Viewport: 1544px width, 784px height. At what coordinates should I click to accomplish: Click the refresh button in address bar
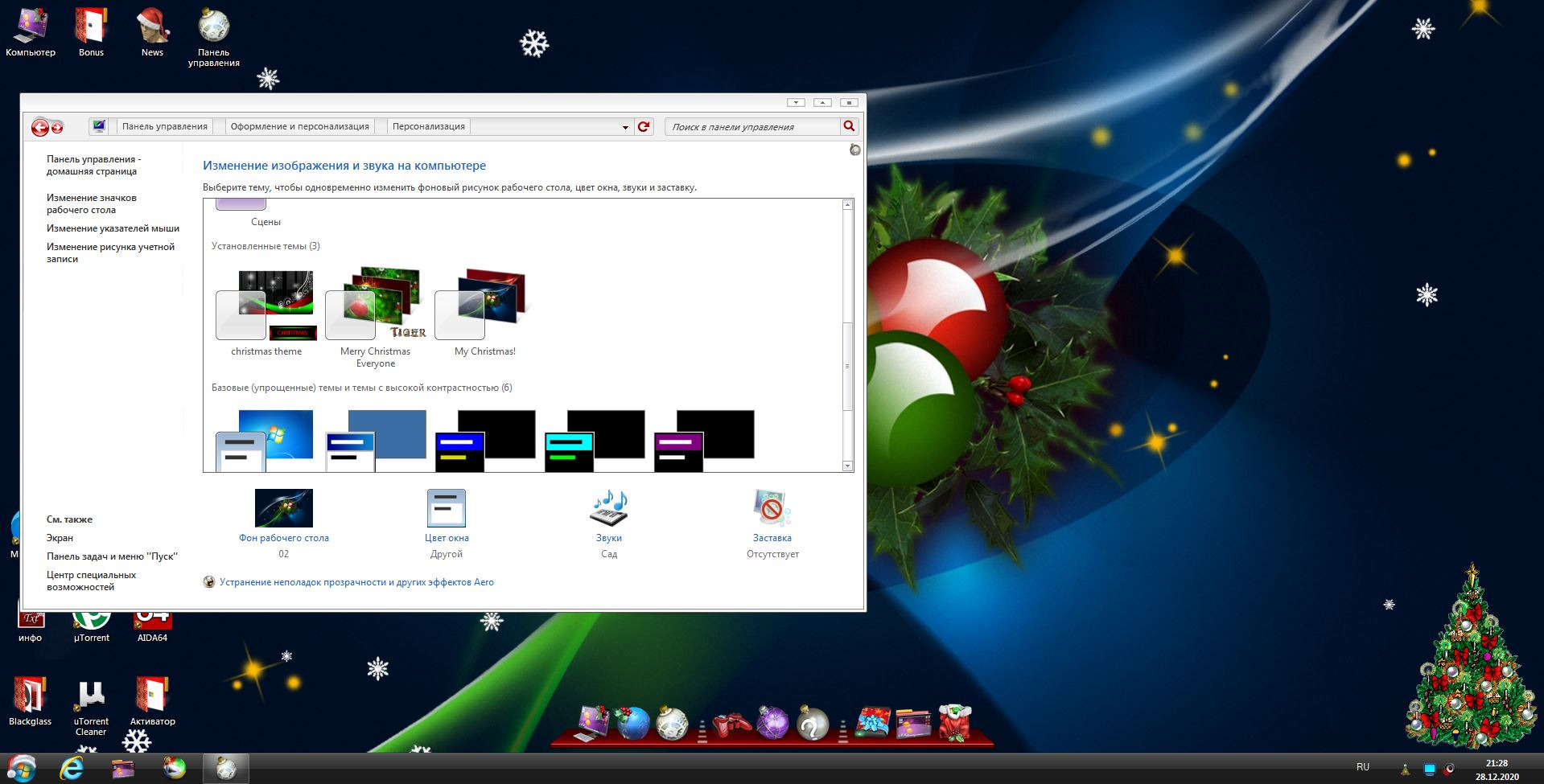click(x=644, y=126)
